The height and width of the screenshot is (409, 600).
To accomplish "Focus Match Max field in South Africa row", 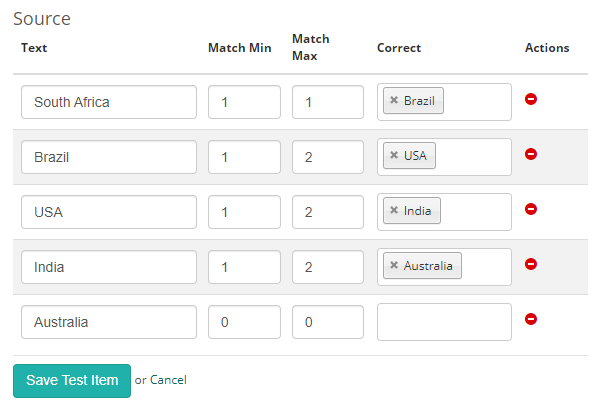I will click(328, 102).
